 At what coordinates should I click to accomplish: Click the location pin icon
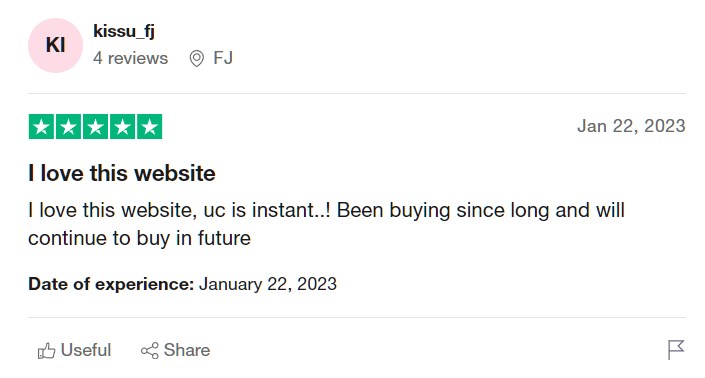pyautogui.click(x=196, y=58)
